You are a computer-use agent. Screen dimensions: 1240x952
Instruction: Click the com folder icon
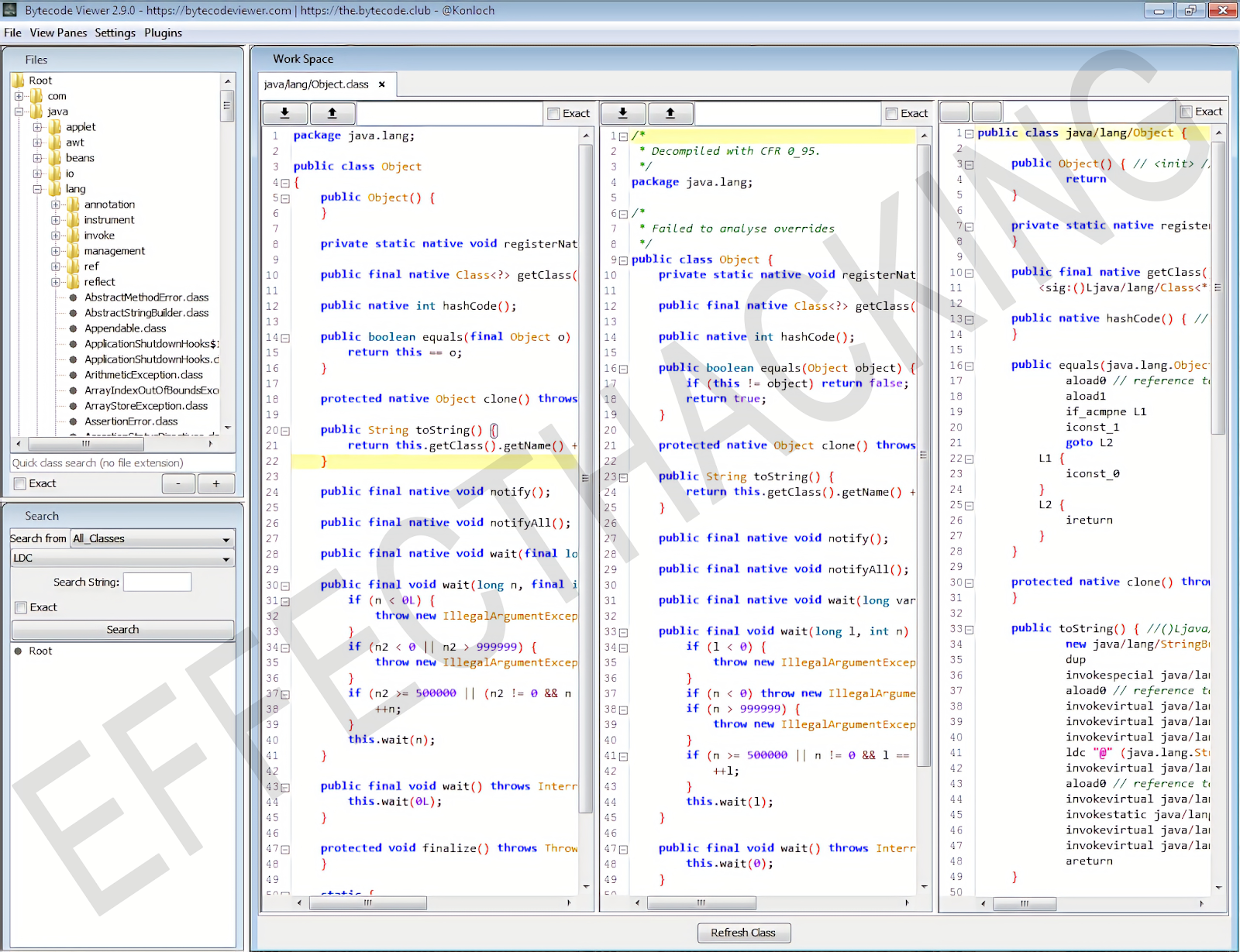36,96
